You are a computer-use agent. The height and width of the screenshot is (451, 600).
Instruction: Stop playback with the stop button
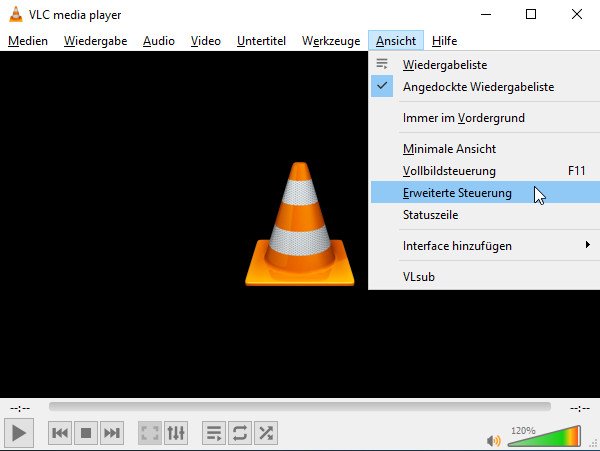tap(86, 433)
